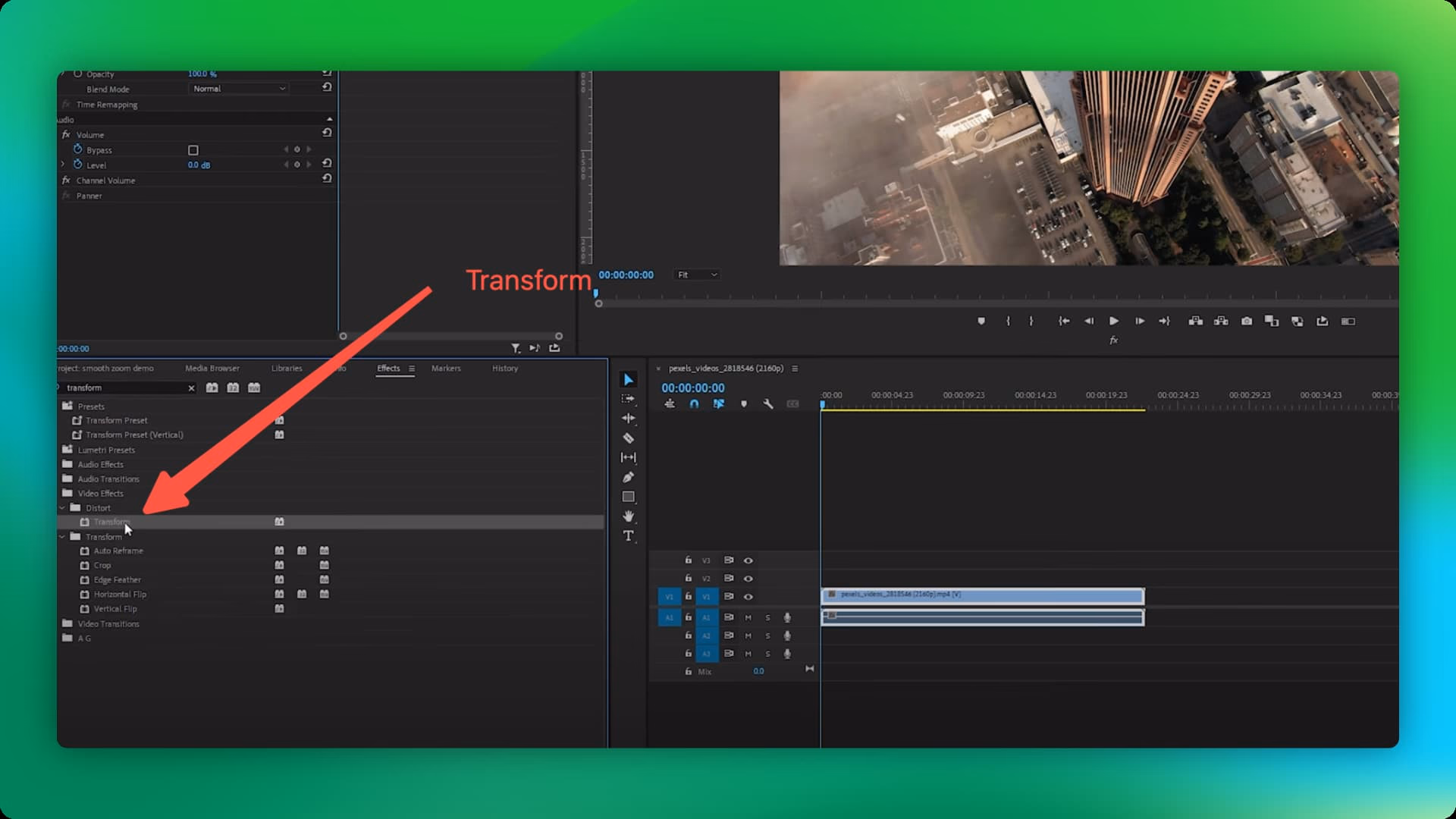
Task: Mute the A1 audio track
Action: (x=748, y=617)
